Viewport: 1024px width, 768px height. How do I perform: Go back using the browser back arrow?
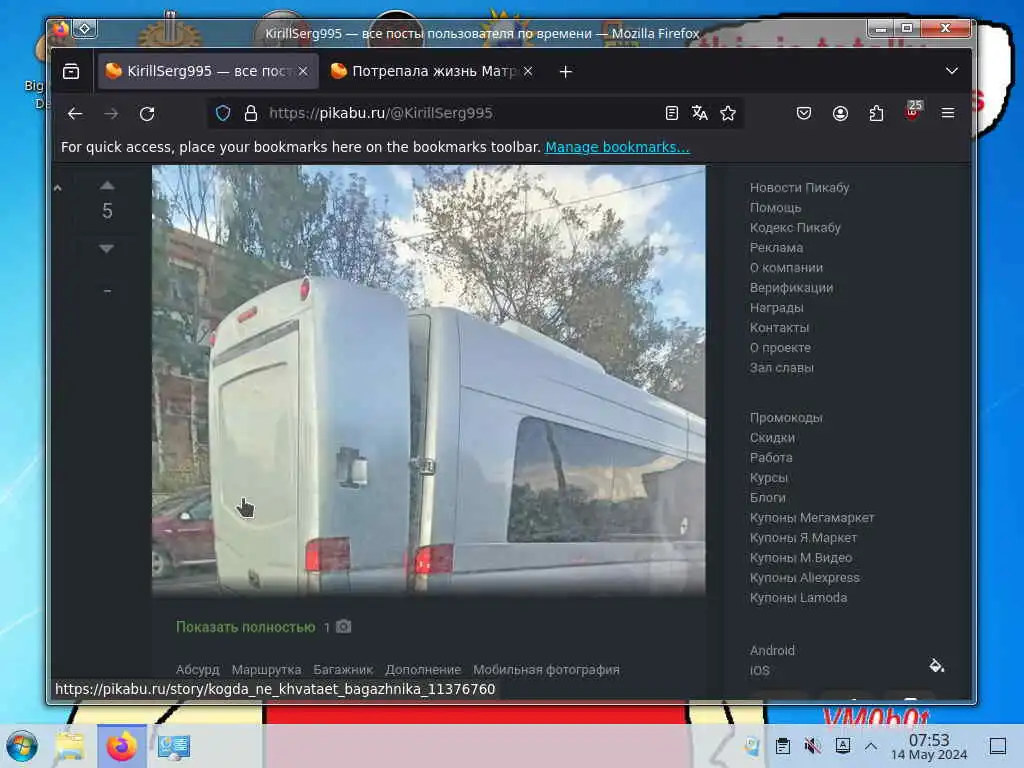75,114
